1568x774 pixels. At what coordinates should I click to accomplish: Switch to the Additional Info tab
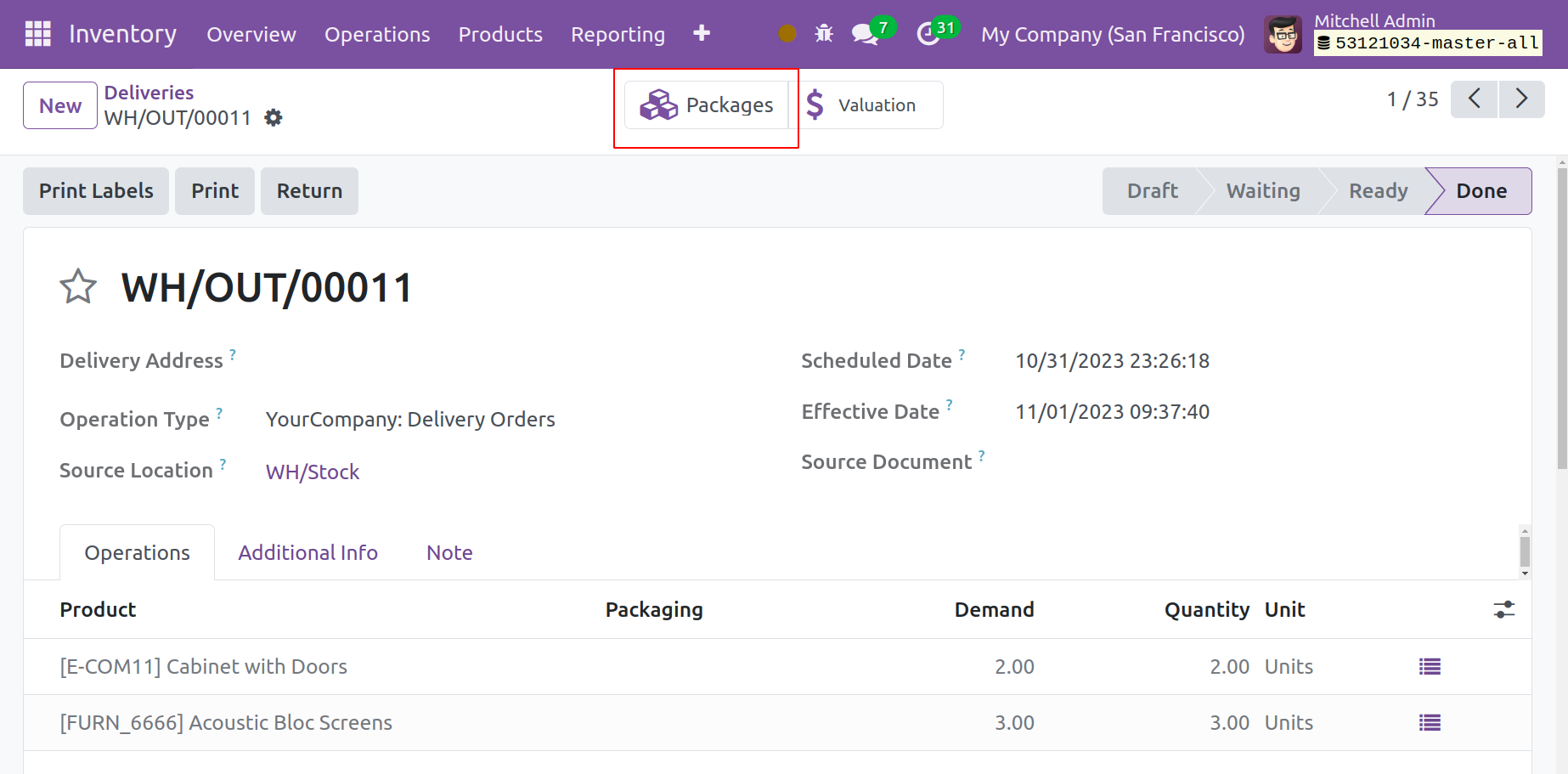click(x=307, y=553)
